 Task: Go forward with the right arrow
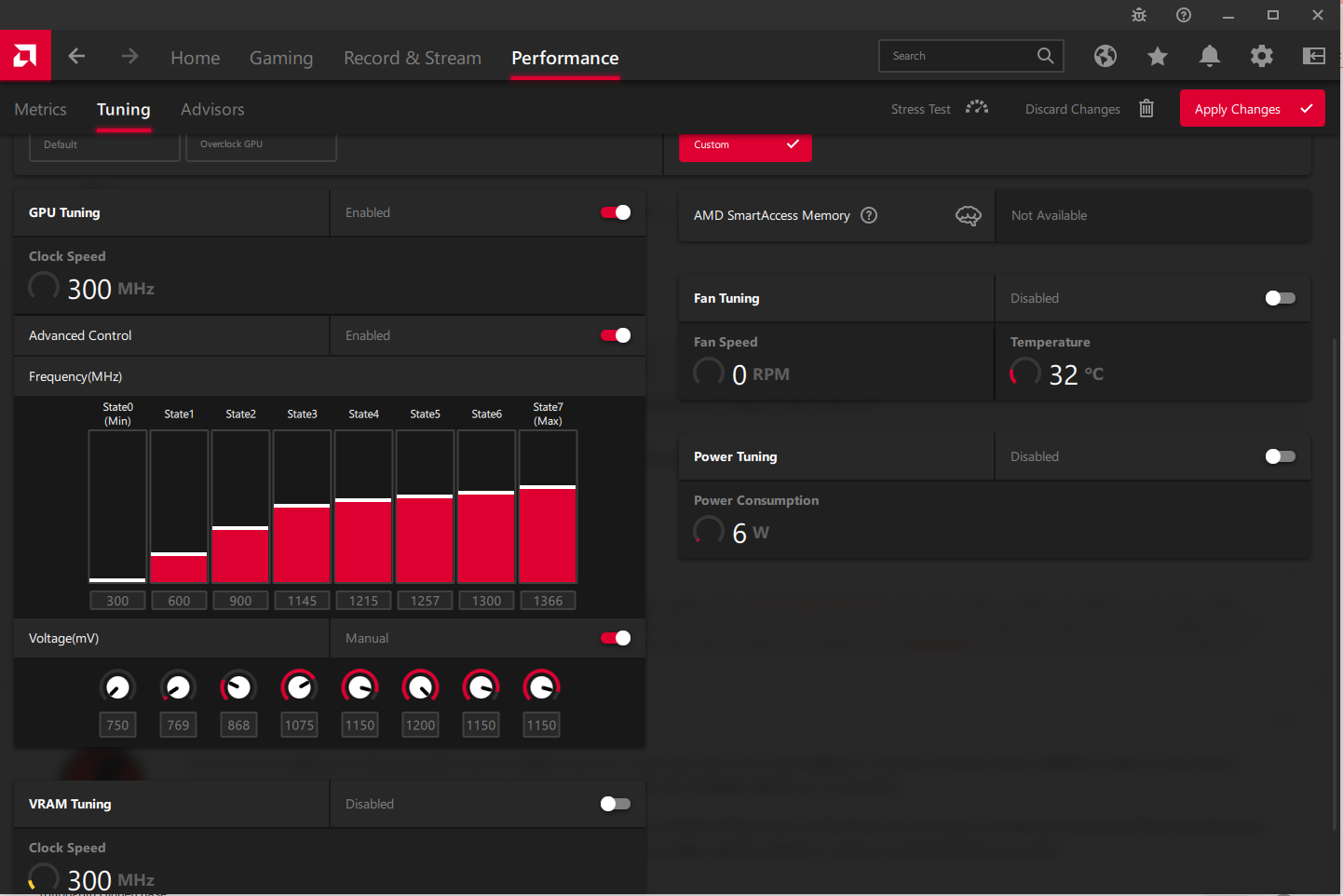tap(129, 56)
